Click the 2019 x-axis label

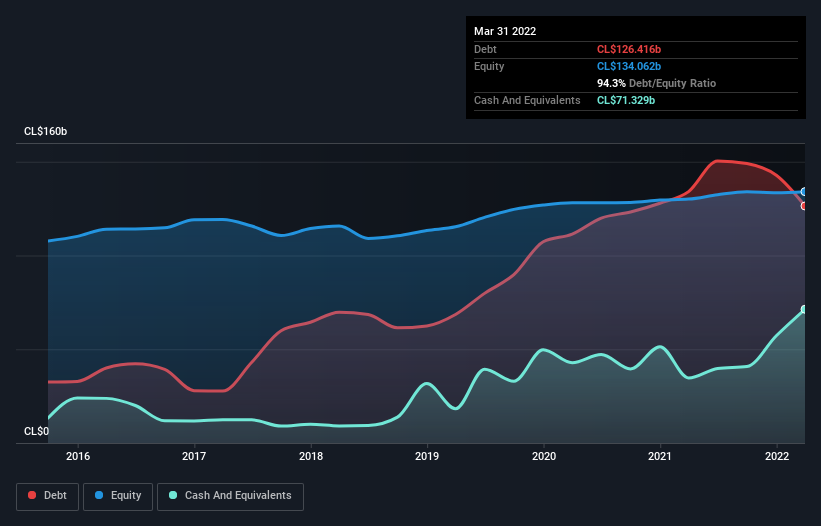pos(427,456)
